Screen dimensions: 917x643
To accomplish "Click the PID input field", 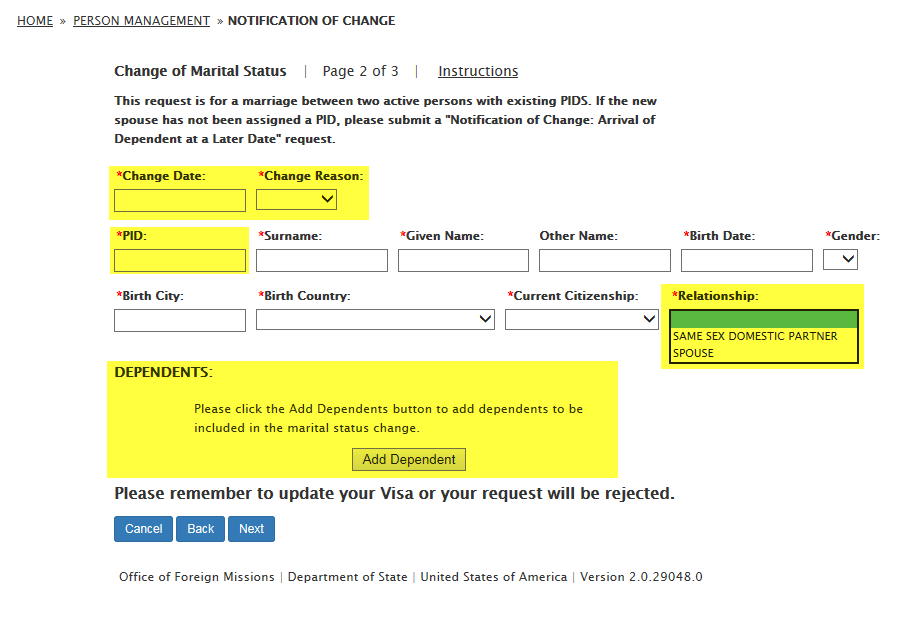I will click(x=180, y=261).
